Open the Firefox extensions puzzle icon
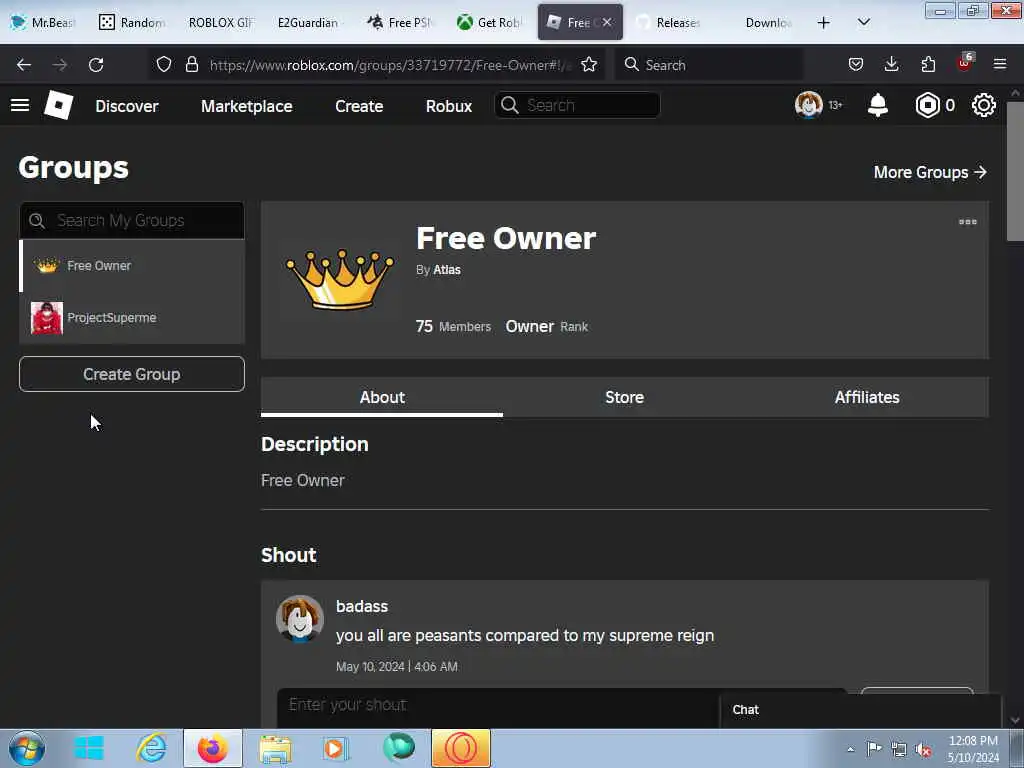 (x=928, y=64)
